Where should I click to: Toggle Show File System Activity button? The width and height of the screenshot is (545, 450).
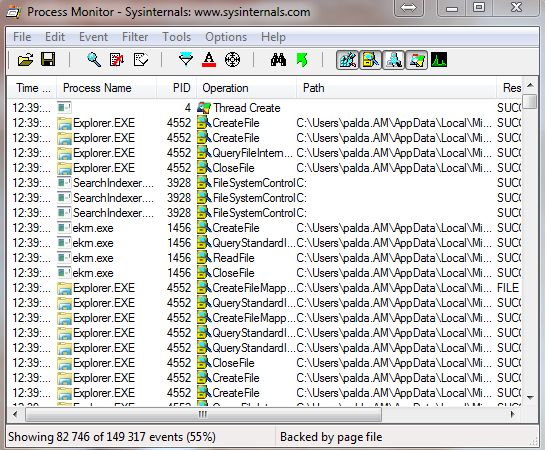370,60
